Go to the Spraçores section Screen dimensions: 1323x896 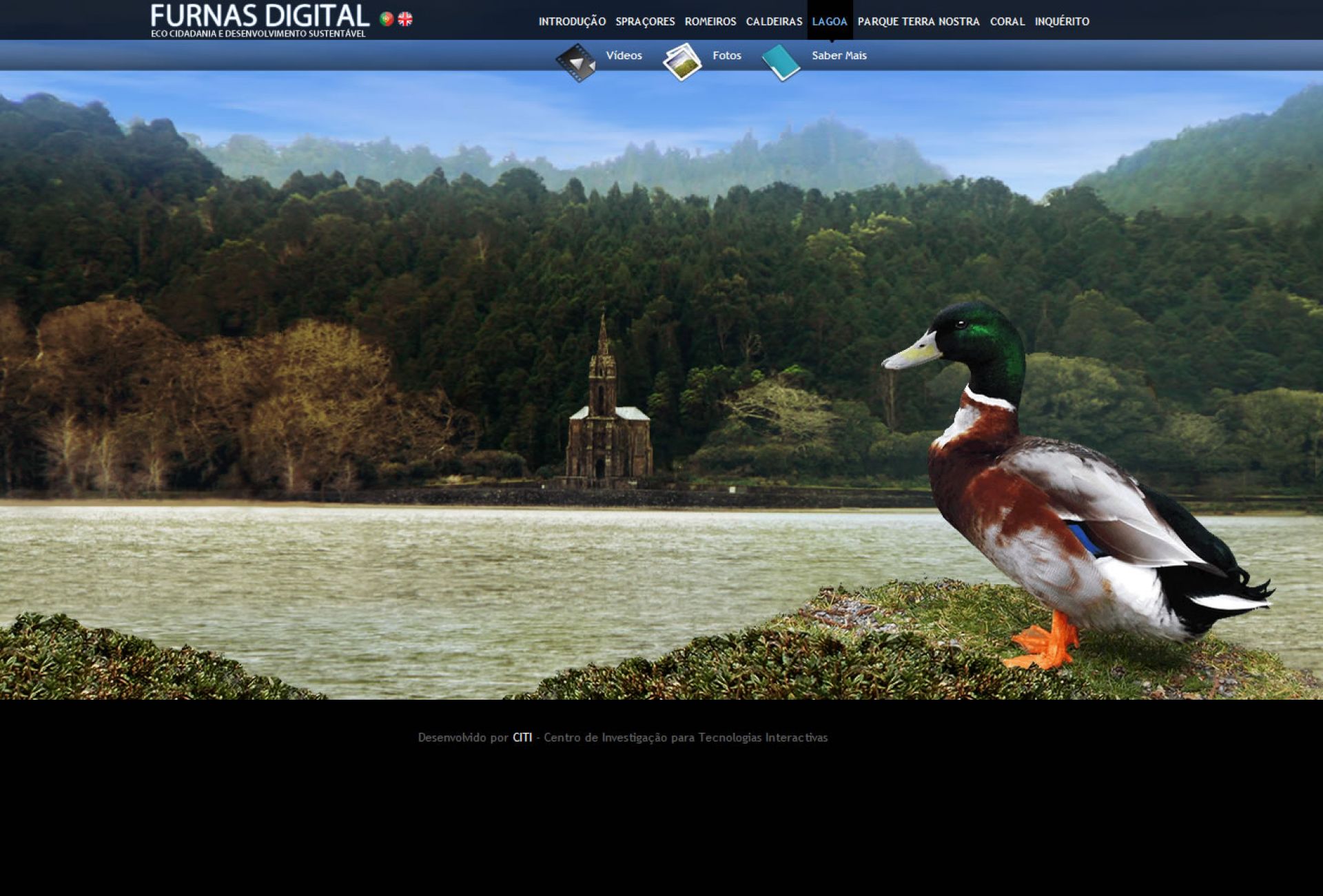pyautogui.click(x=645, y=21)
